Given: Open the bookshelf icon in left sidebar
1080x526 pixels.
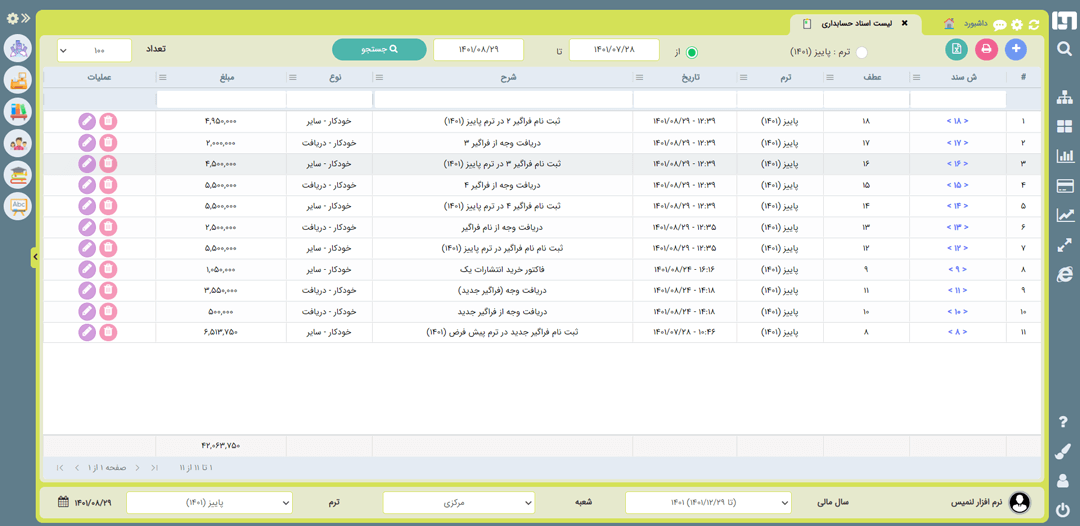Looking at the screenshot, I should [x=18, y=112].
